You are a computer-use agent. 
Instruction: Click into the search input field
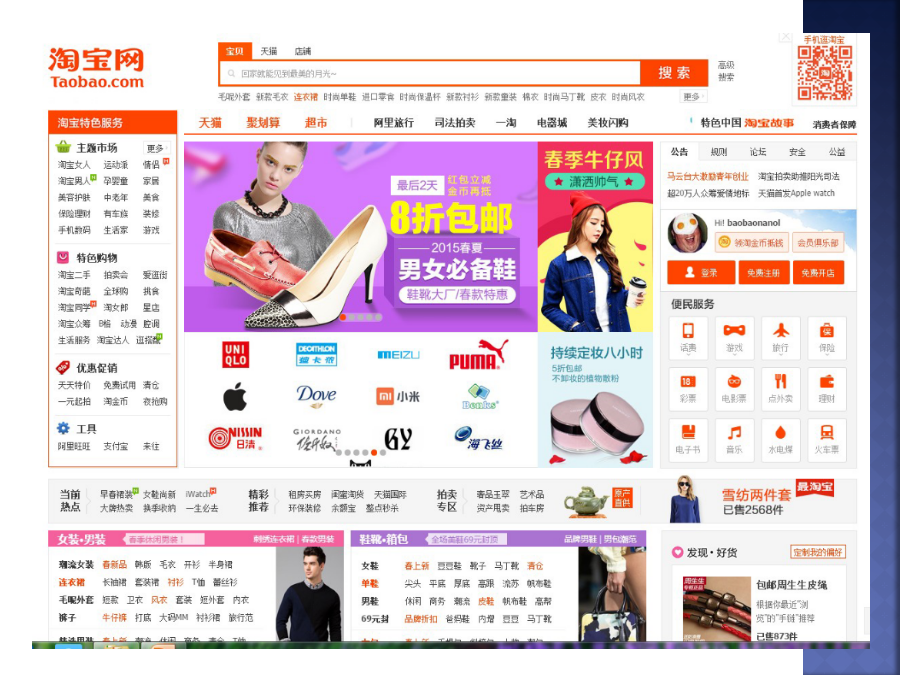coord(430,73)
